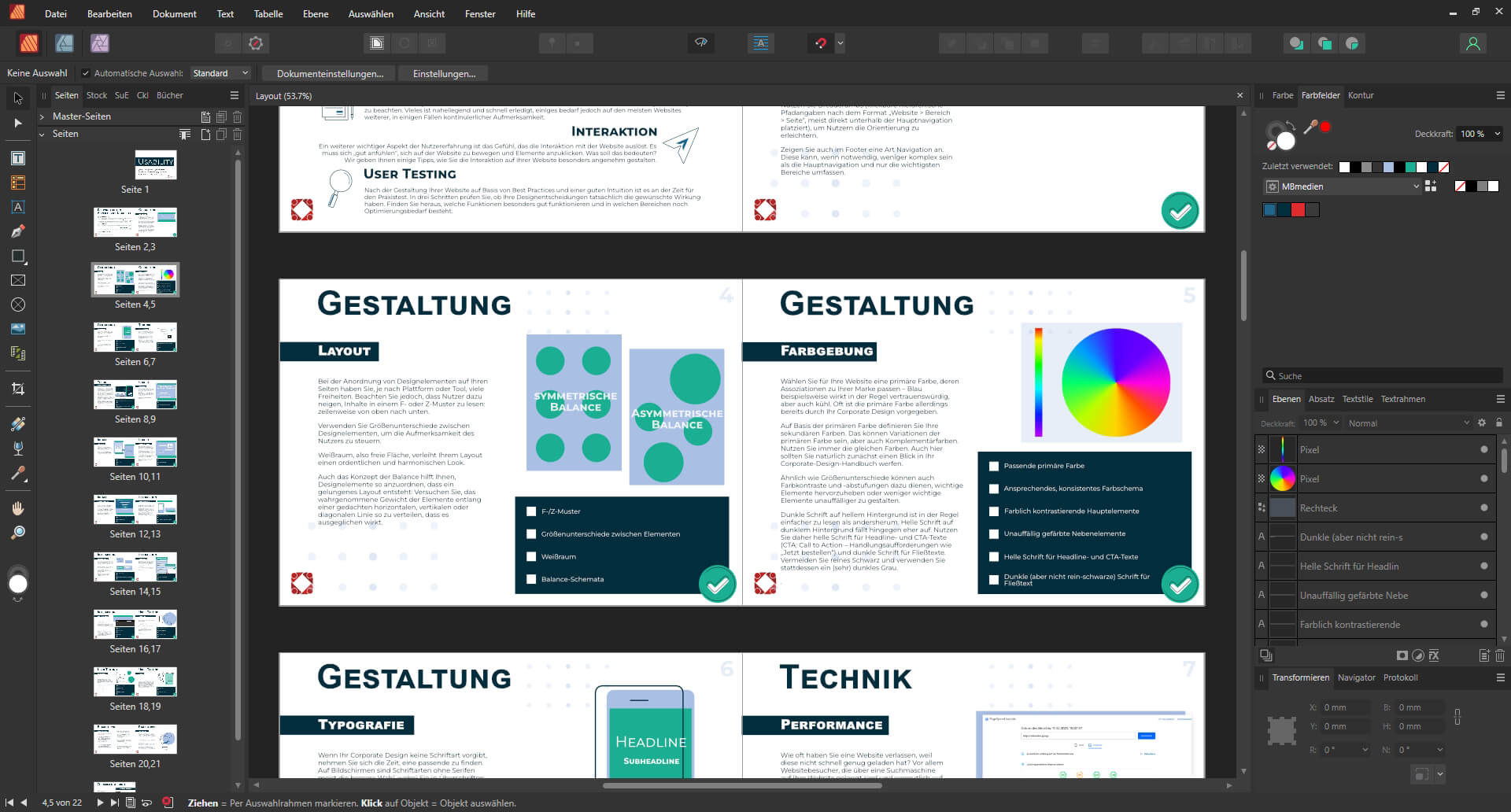This screenshot has height=812, width=1511.
Task: Select the red swatch in MBmedien palette
Action: [x=1298, y=209]
